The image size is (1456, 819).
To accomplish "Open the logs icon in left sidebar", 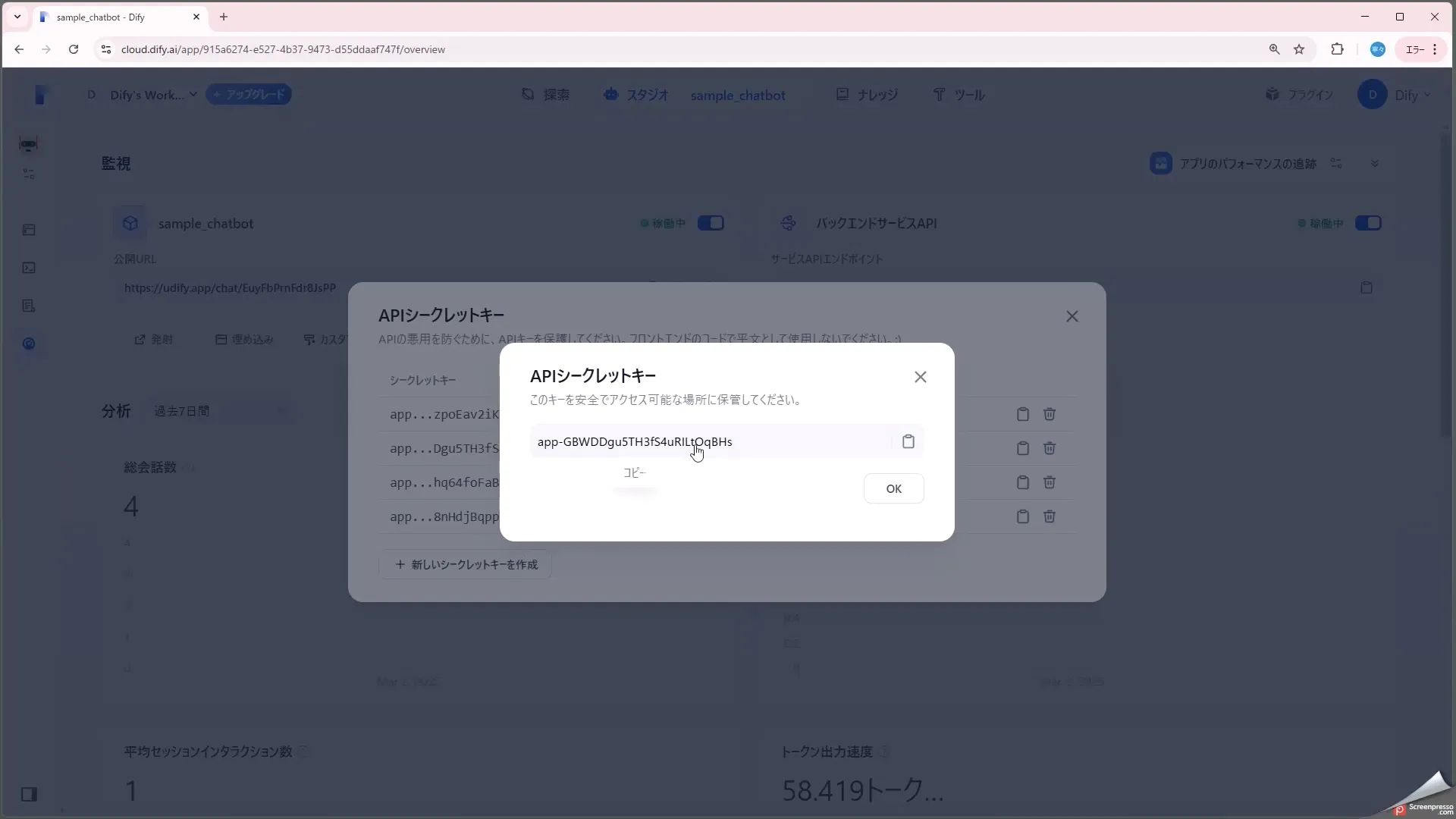I will (x=29, y=306).
